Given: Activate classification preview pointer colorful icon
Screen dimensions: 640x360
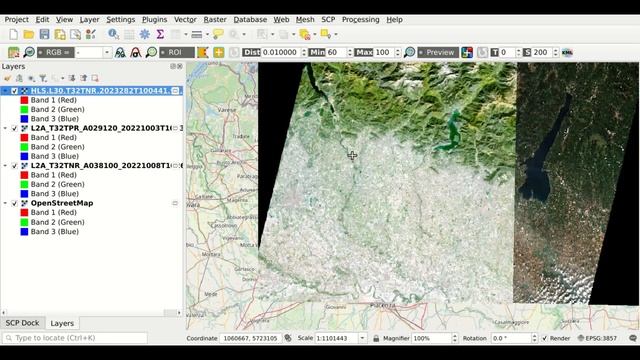Looking at the screenshot, I should [x=467, y=52].
